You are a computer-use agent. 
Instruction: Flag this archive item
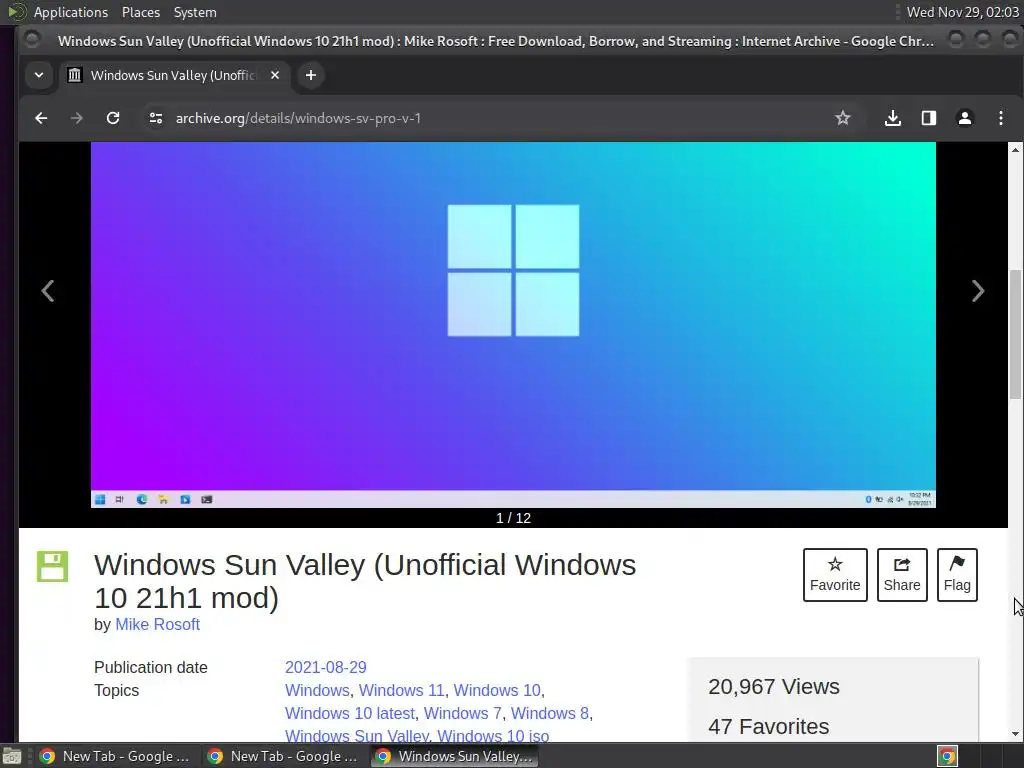[x=957, y=575]
